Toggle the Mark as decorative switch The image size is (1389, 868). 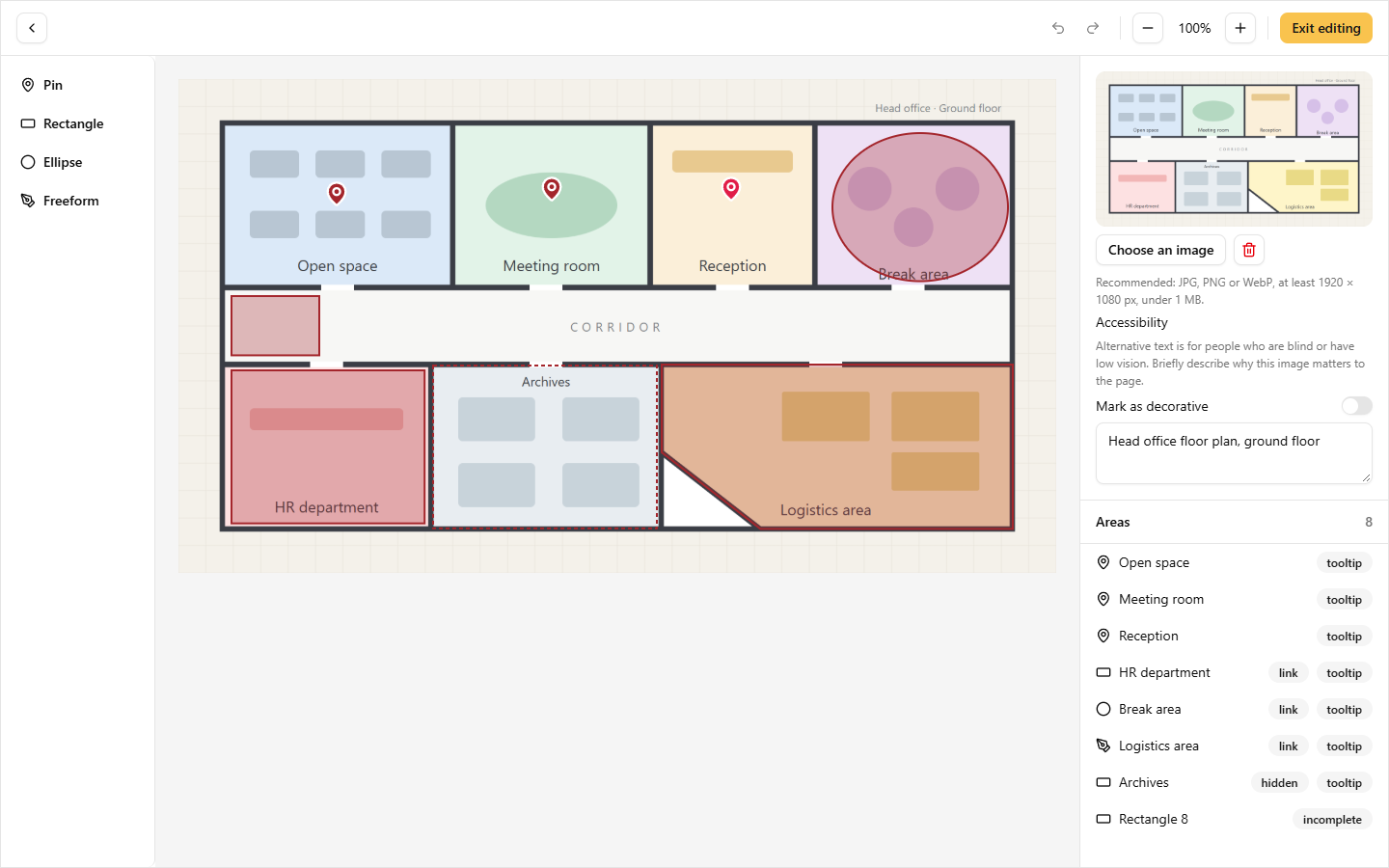click(x=1356, y=406)
